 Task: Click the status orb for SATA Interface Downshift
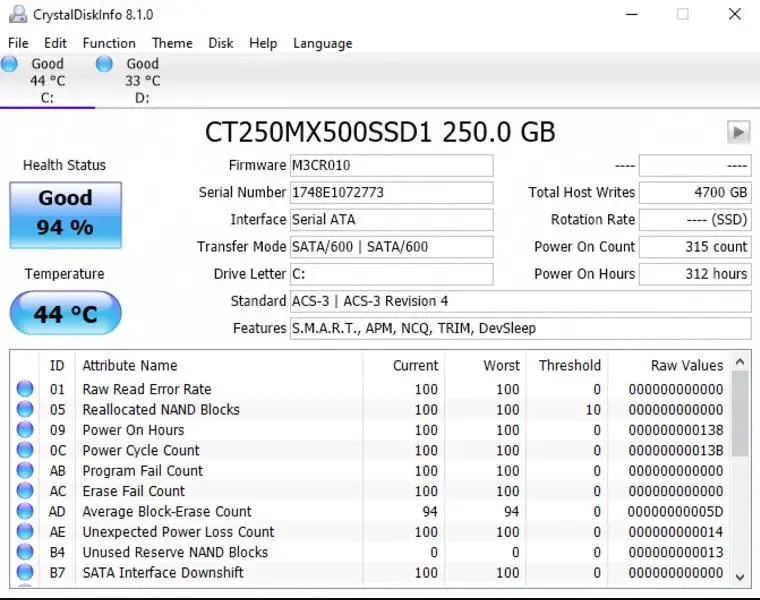pos(25,572)
